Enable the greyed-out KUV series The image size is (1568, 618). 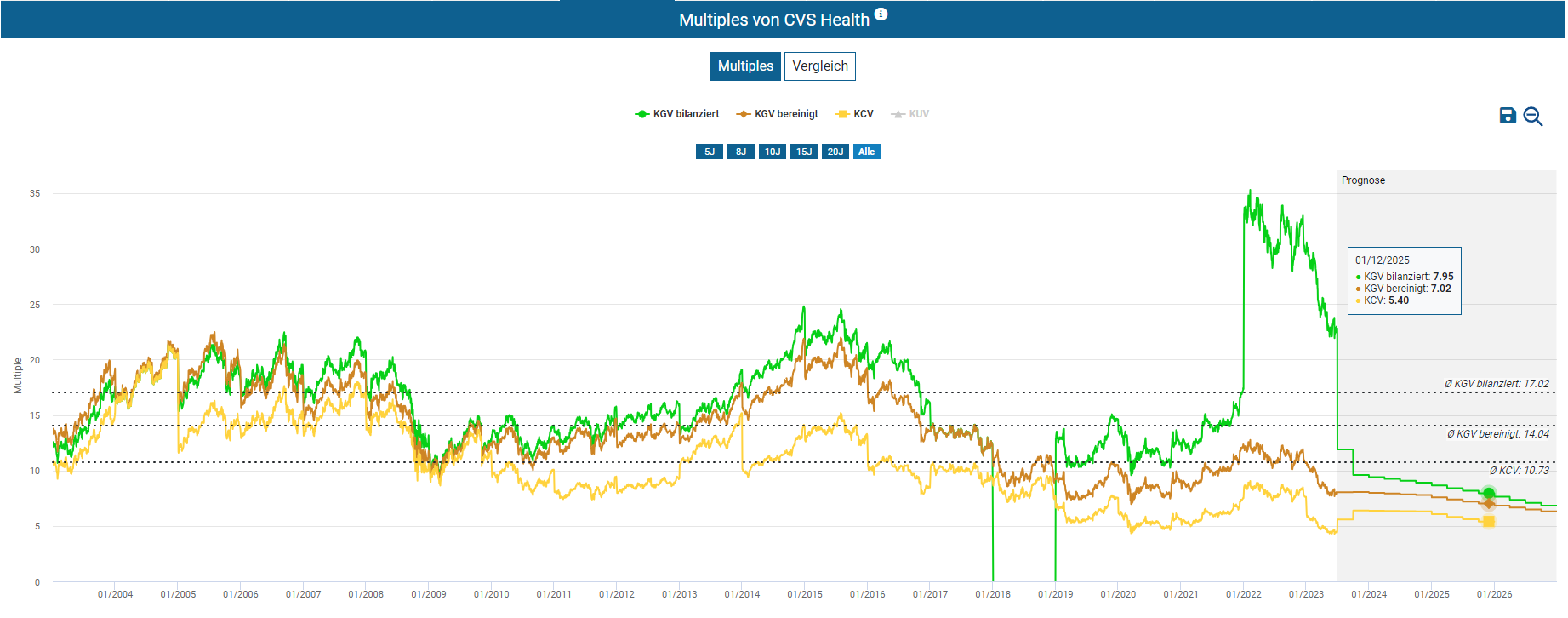(910, 114)
